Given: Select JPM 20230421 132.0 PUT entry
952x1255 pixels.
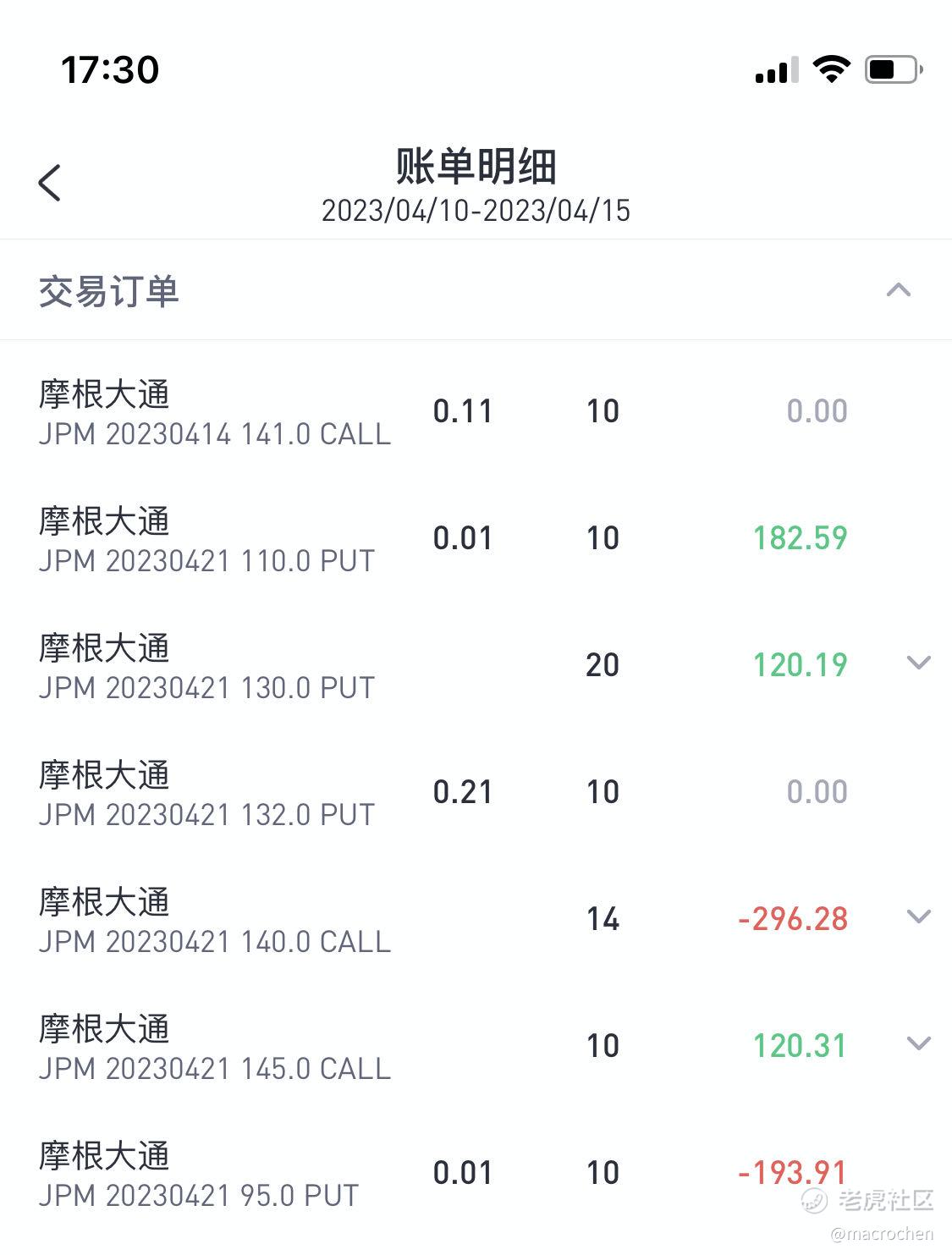Looking at the screenshot, I should (x=476, y=793).
